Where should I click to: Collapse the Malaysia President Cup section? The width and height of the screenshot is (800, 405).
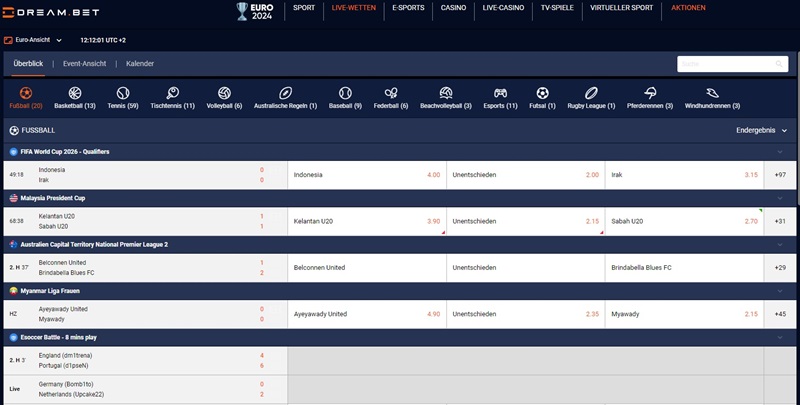coord(780,198)
